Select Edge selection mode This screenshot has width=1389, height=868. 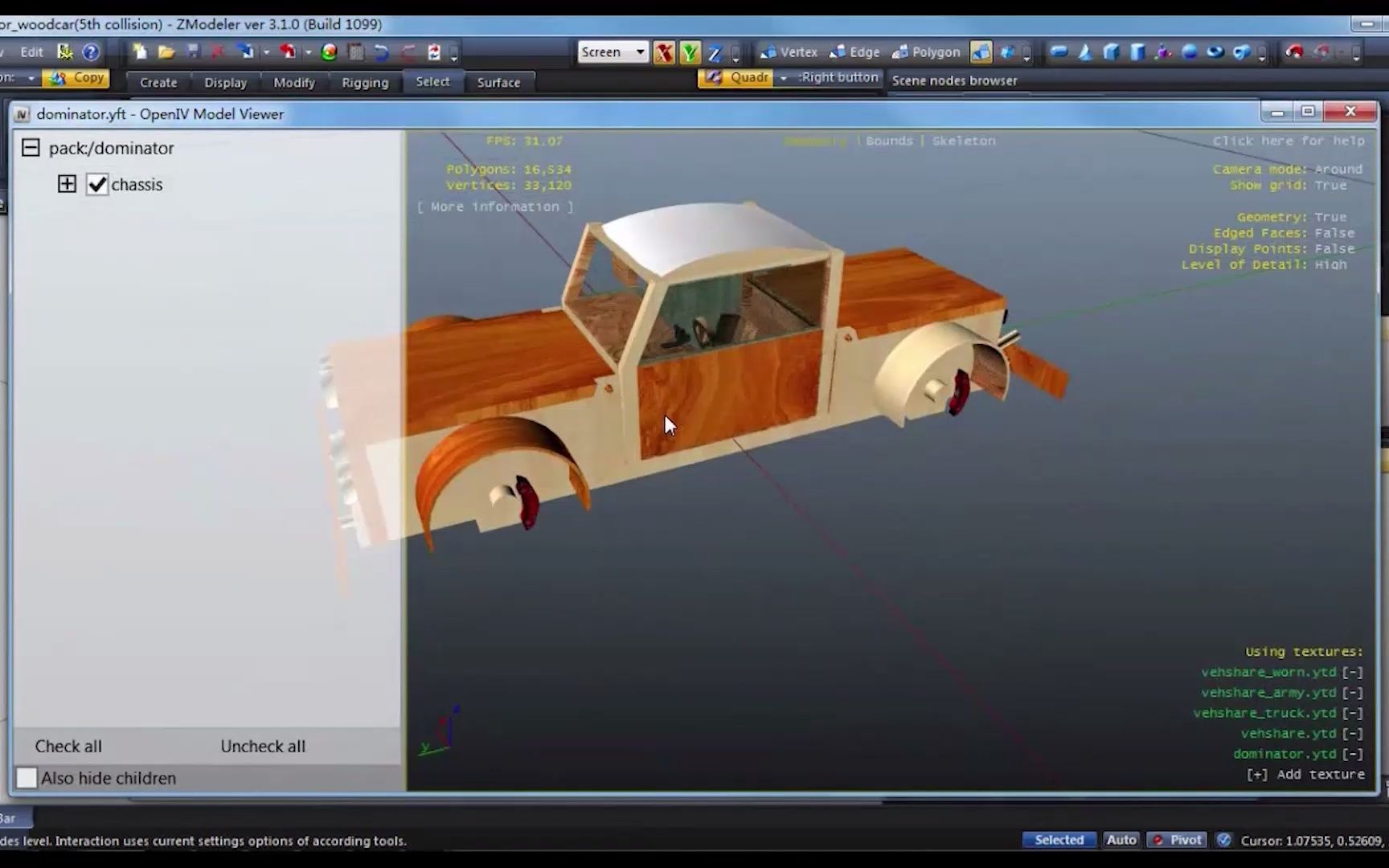(863, 51)
